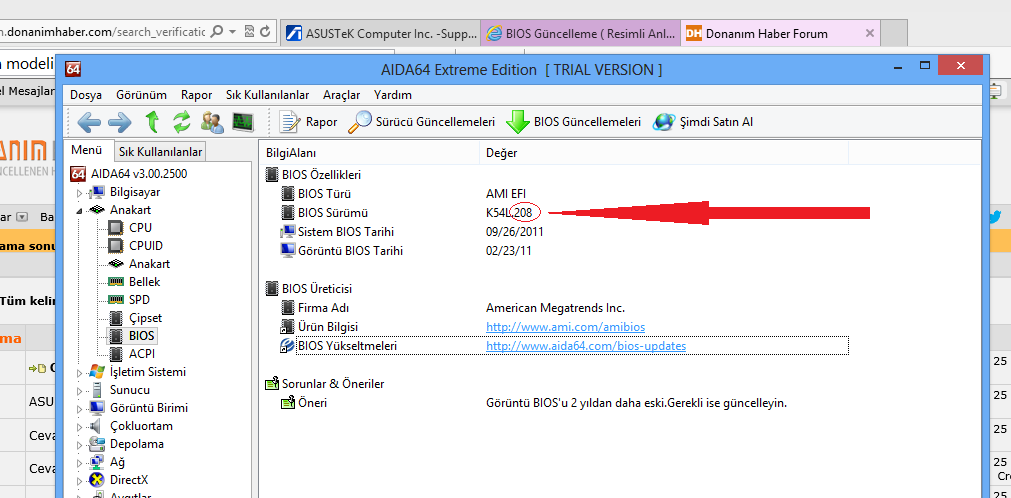The image size is (1011, 498).
Task: Open the Araçlar menu
Action: point(342,95)
